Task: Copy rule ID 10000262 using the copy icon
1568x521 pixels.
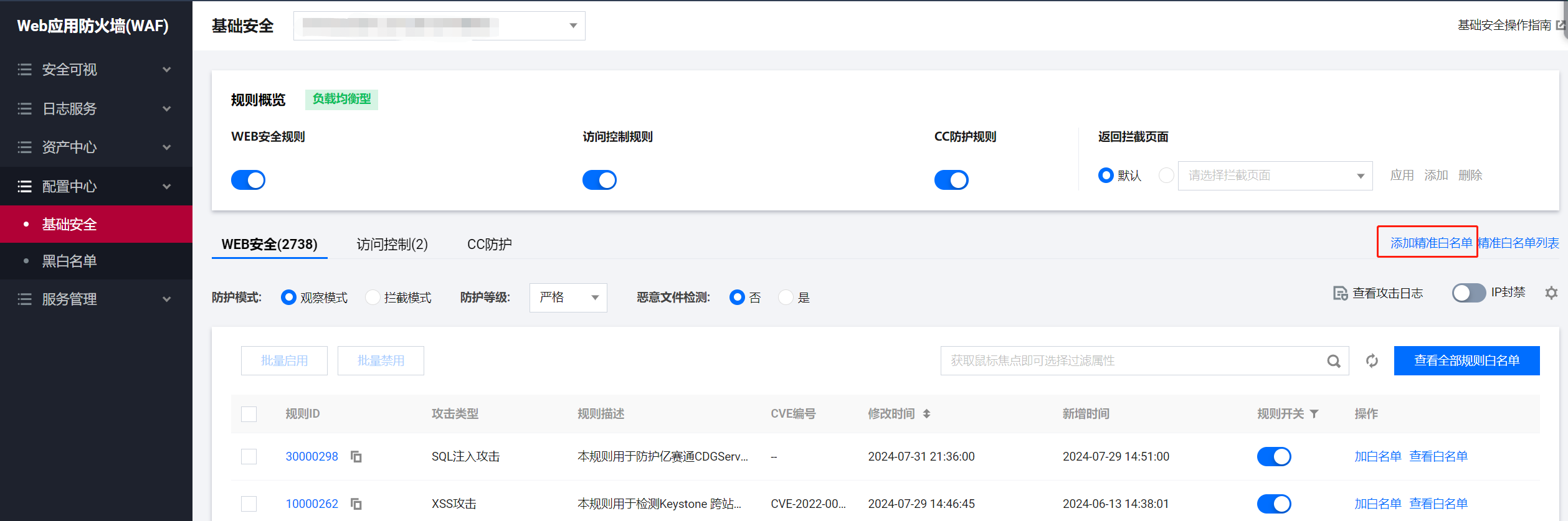Action: pos(356,504)
